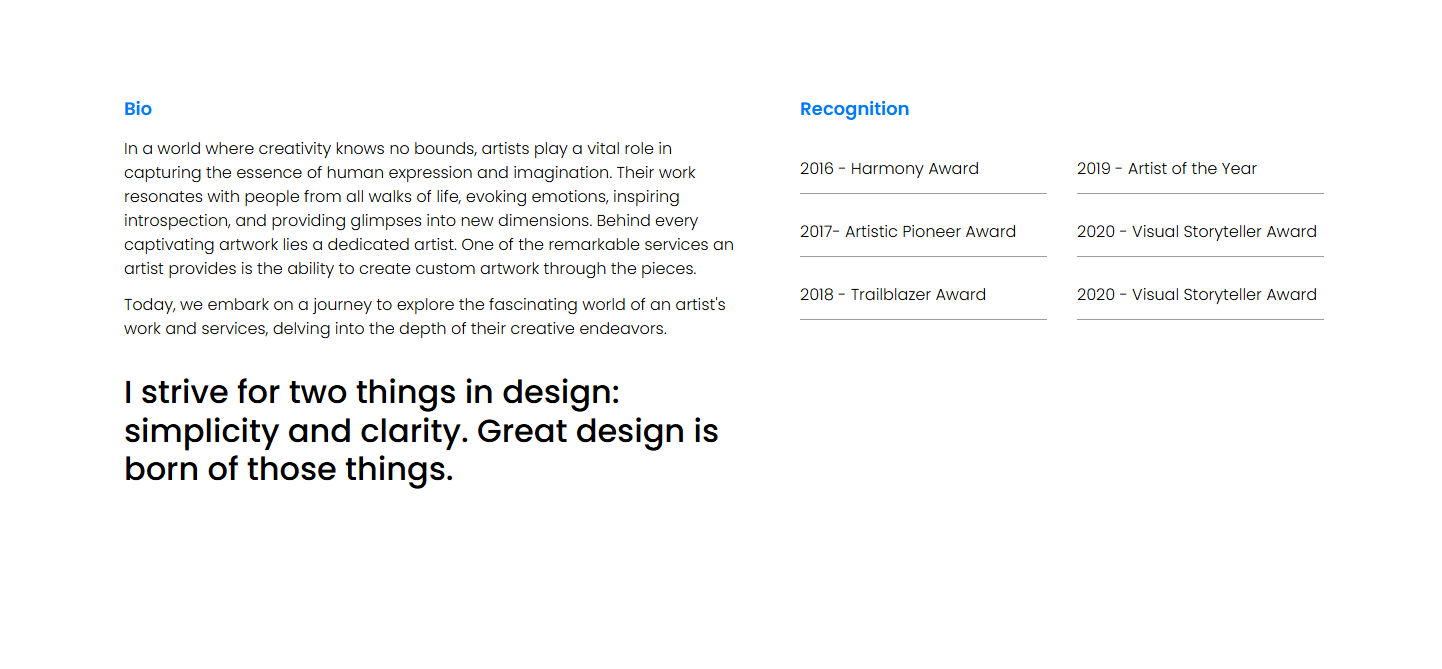The height and width of the screenshot is (669, 1442).
Task: Click the divider line under Harmony Award
Action: 923,193
